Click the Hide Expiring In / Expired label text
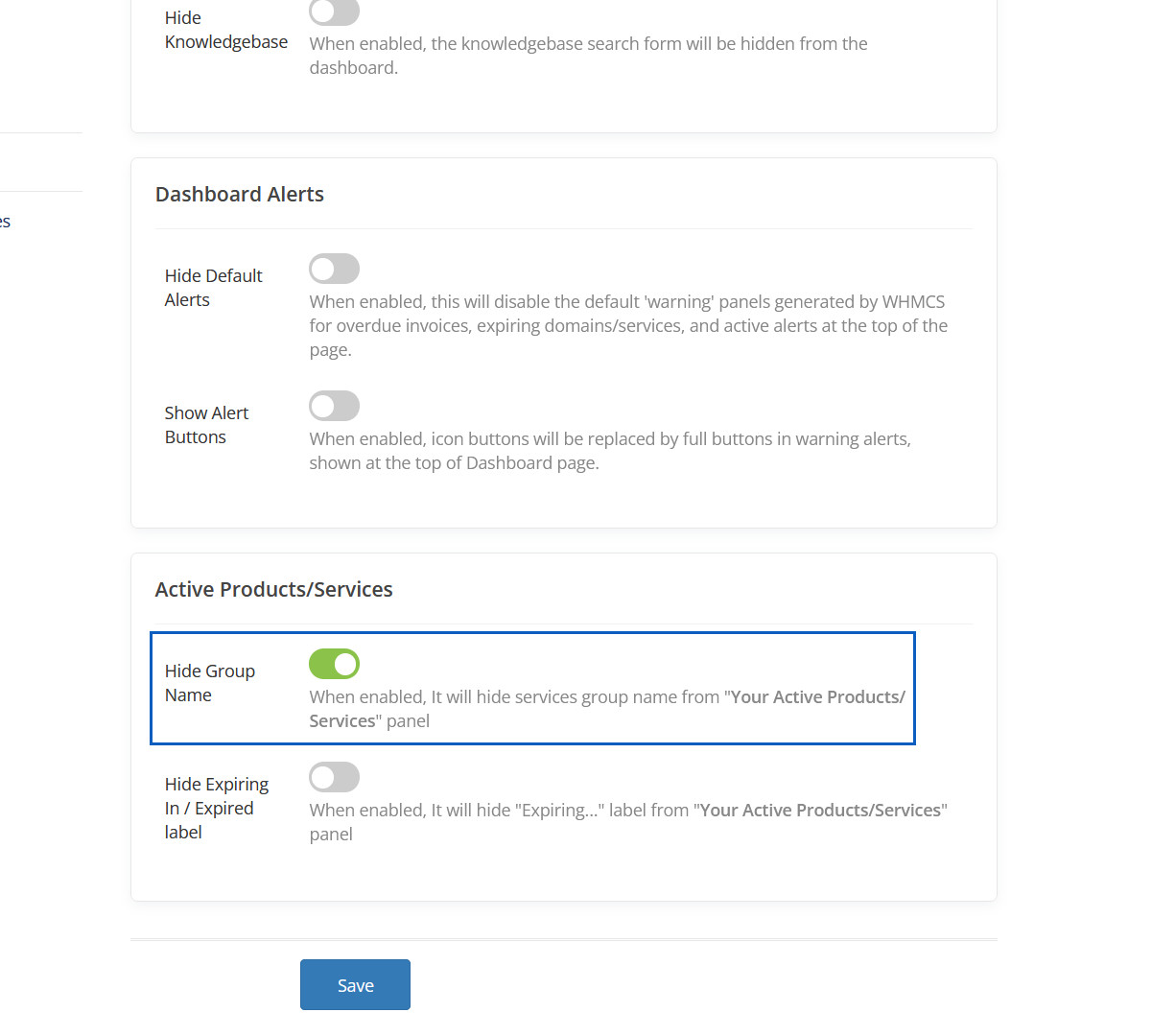The image size is (1152, 1036). 216,808
